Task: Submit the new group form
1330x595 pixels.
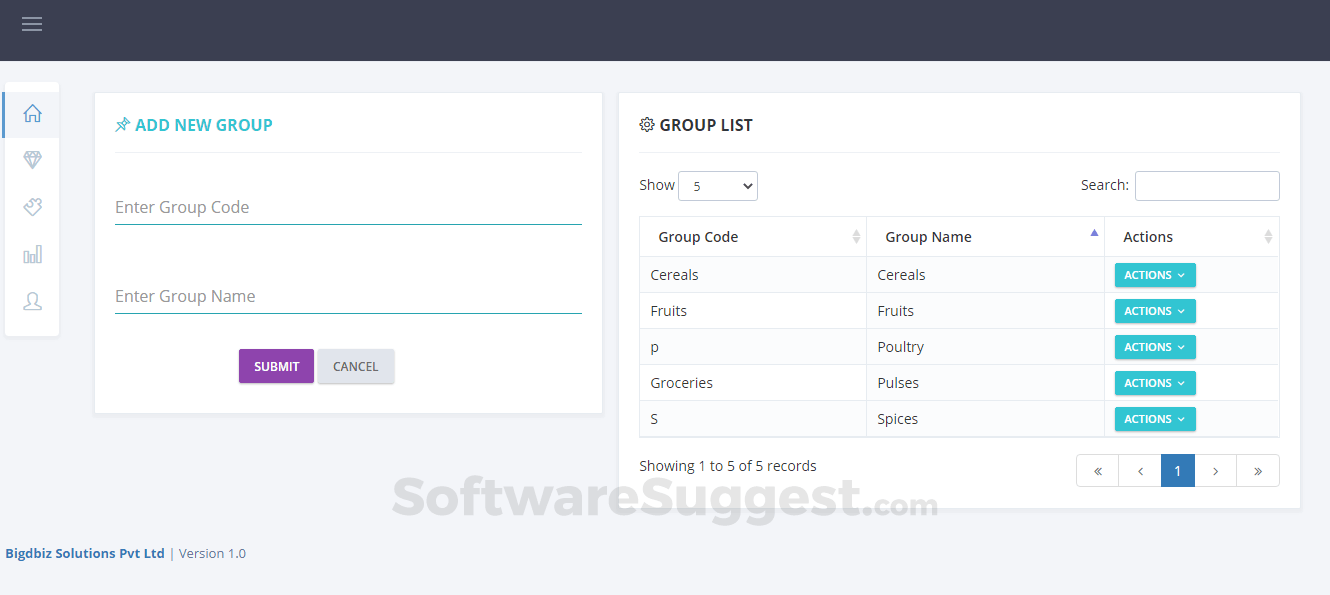Action: click(x=276, y=366)
